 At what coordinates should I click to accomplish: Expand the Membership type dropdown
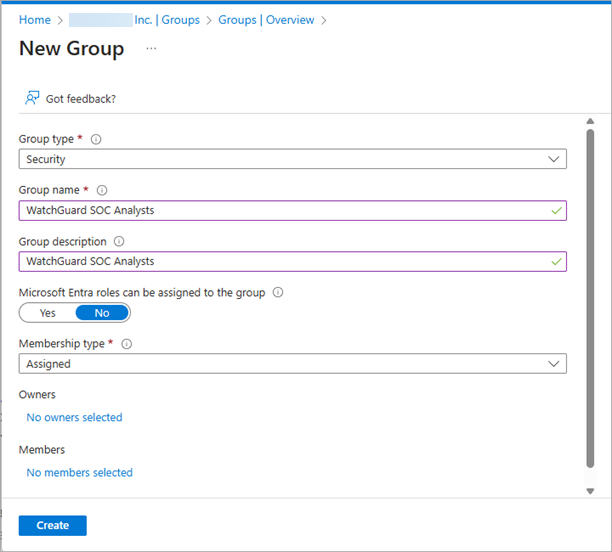click(553, 364)
